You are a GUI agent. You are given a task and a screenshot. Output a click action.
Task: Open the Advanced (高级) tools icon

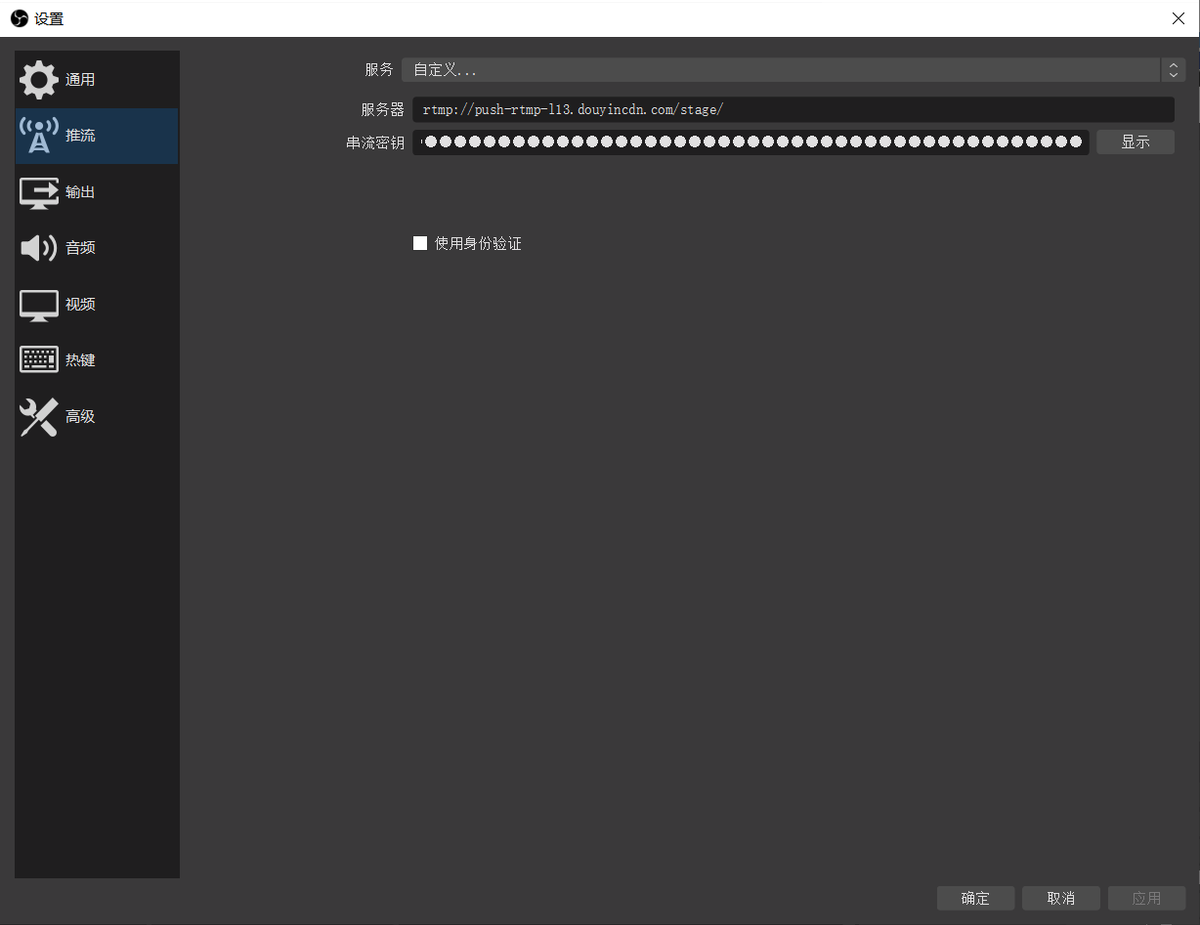pos(38,417)
